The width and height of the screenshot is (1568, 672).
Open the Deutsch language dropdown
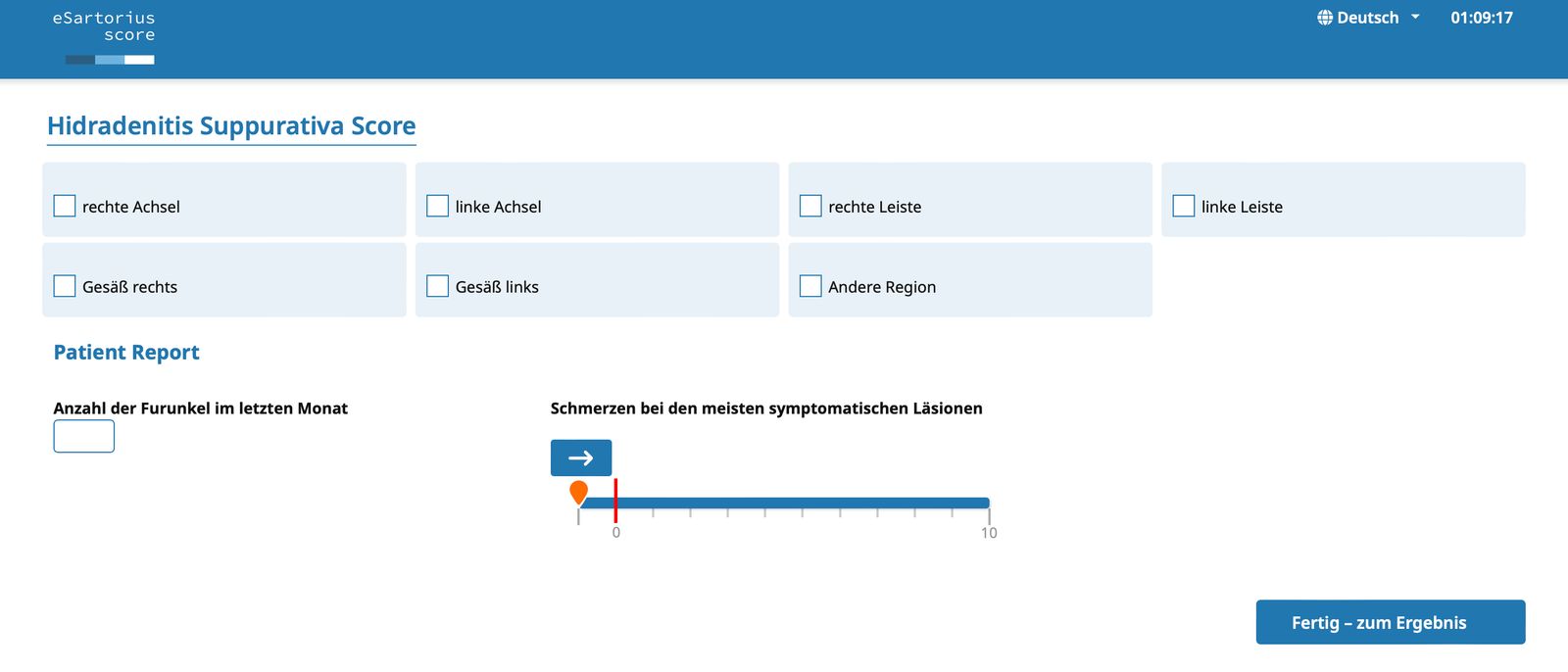pyautogui.click(x=1368, y=18)
